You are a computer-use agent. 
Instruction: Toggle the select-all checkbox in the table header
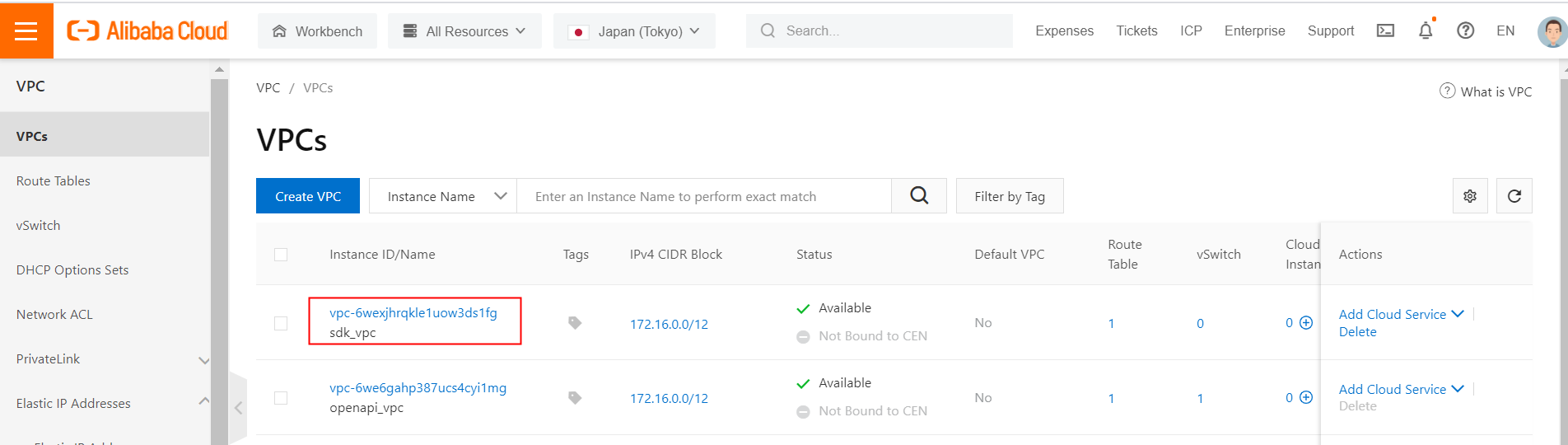(x=281, y=255)
